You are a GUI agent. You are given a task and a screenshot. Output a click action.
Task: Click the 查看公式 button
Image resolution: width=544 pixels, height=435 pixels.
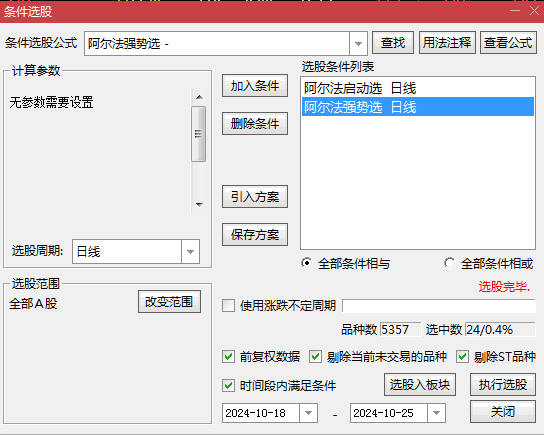click(x=508, y=43)
